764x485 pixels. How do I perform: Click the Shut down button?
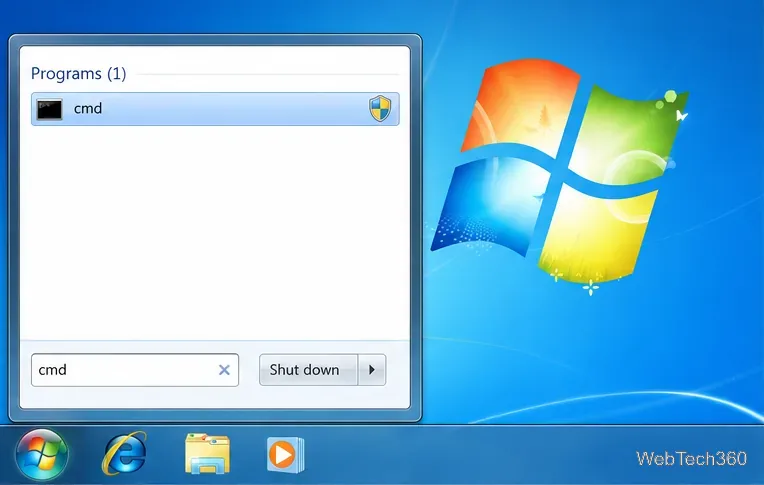(x=308, y=370)
